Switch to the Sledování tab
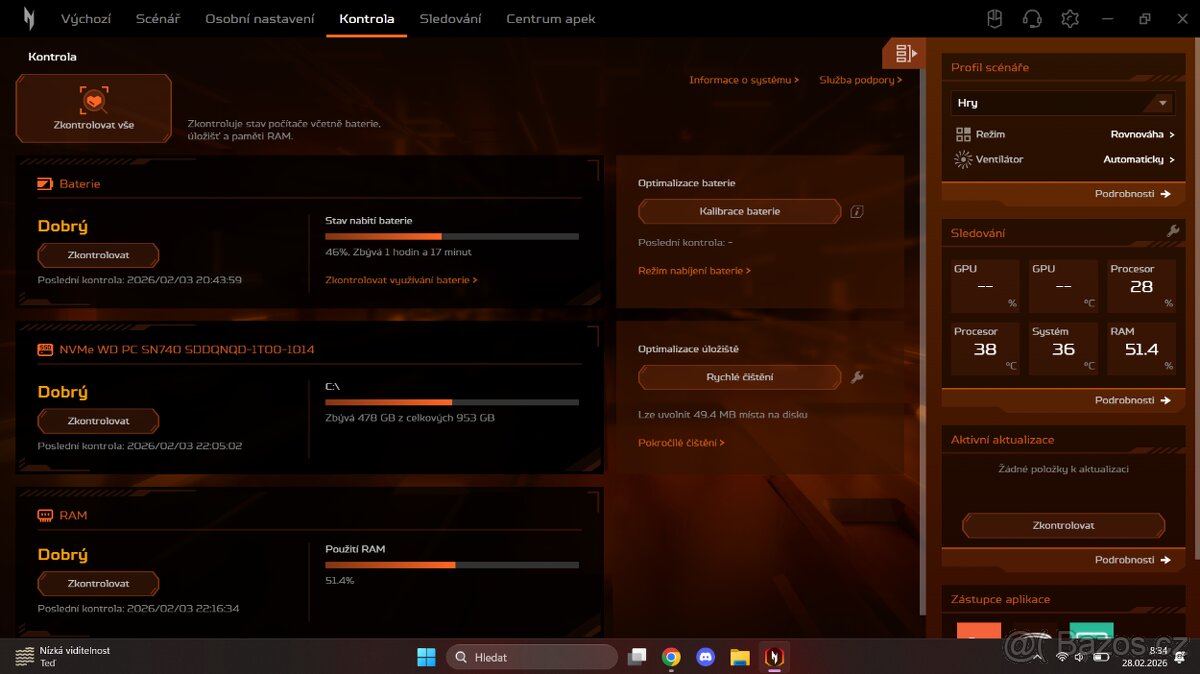Viewport: 1200px width, 674px height. [450, 18]
